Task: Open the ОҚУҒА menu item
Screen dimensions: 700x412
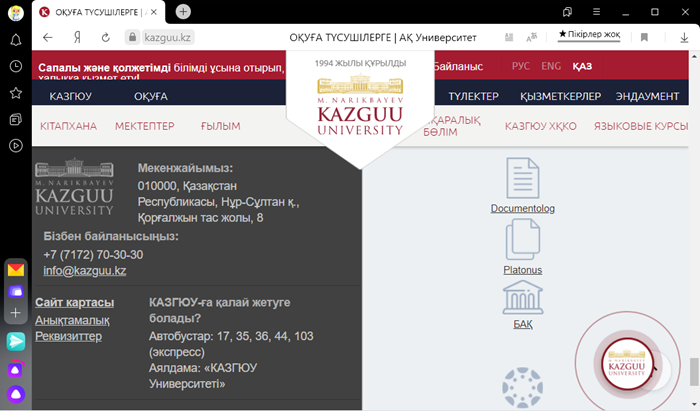Action: pyautogui.click(x=151, y=96)
